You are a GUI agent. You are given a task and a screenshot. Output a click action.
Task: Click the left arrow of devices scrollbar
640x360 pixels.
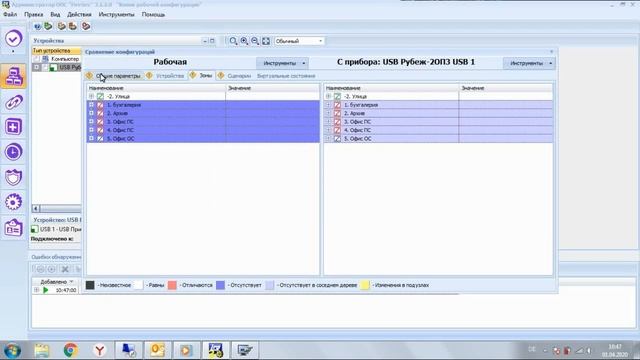[36, 209]
